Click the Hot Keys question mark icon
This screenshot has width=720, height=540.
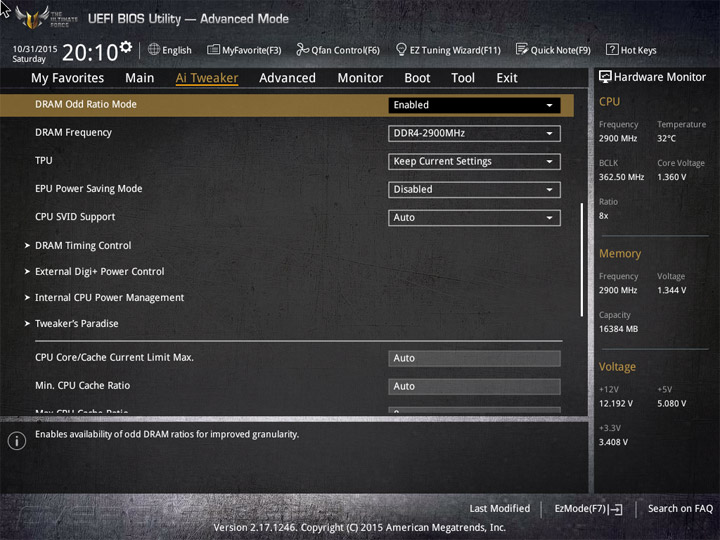612,49
